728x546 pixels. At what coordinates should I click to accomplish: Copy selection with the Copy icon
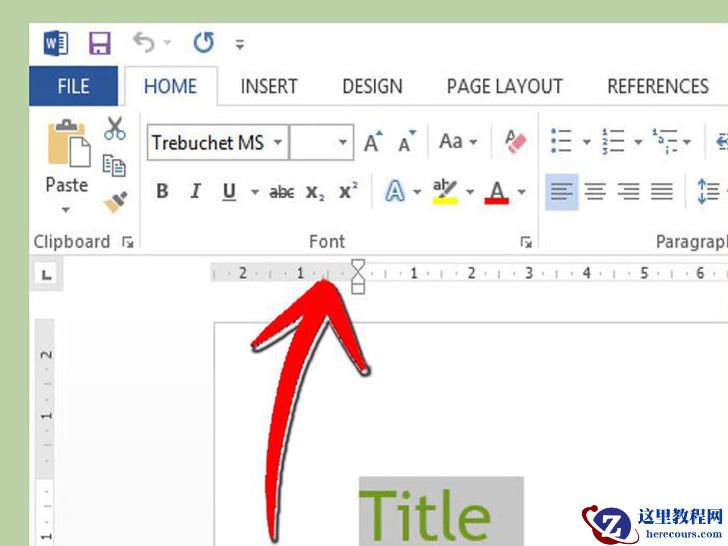tap(114, 165)
